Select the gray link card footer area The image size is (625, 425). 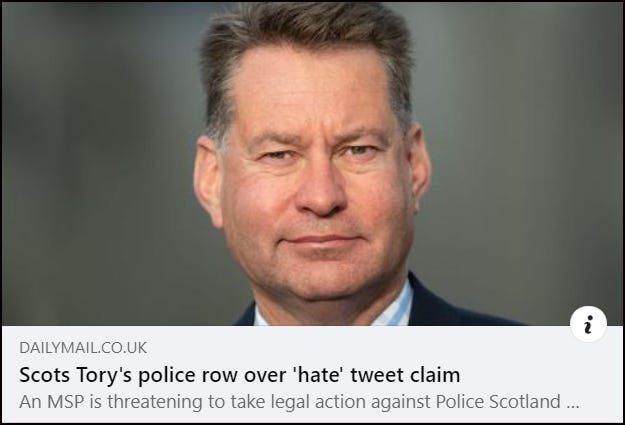click(312, 374)
